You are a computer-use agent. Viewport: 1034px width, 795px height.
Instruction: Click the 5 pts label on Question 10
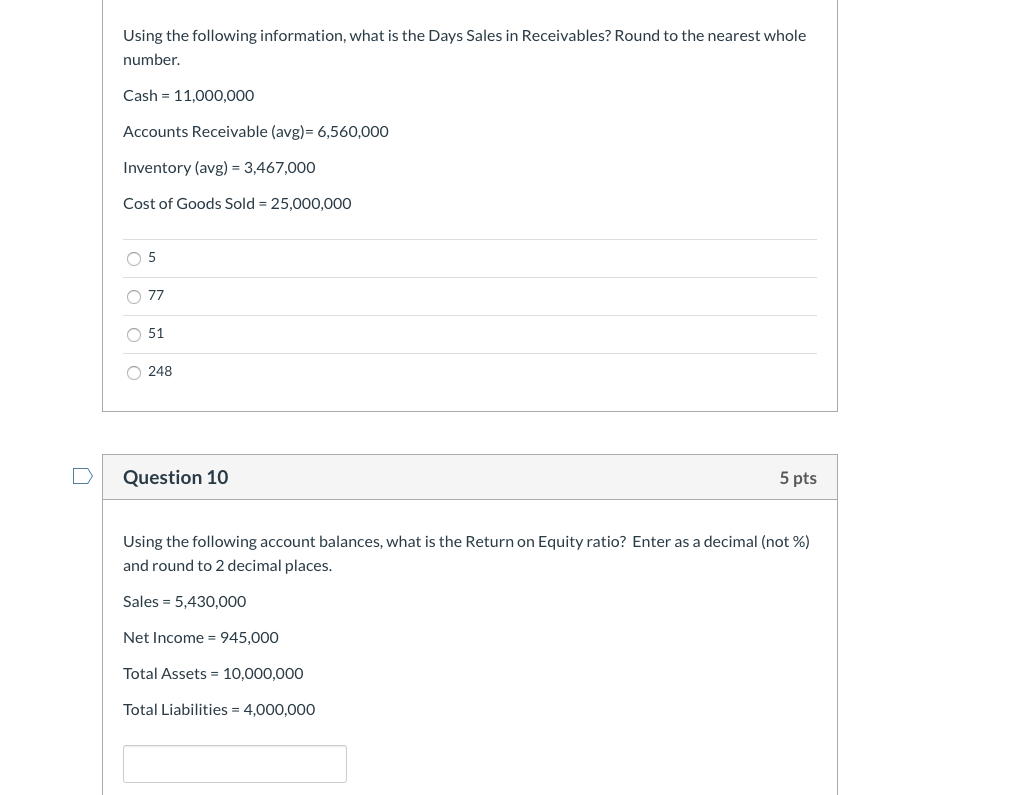pyautogui.click(x=798, y=477)
